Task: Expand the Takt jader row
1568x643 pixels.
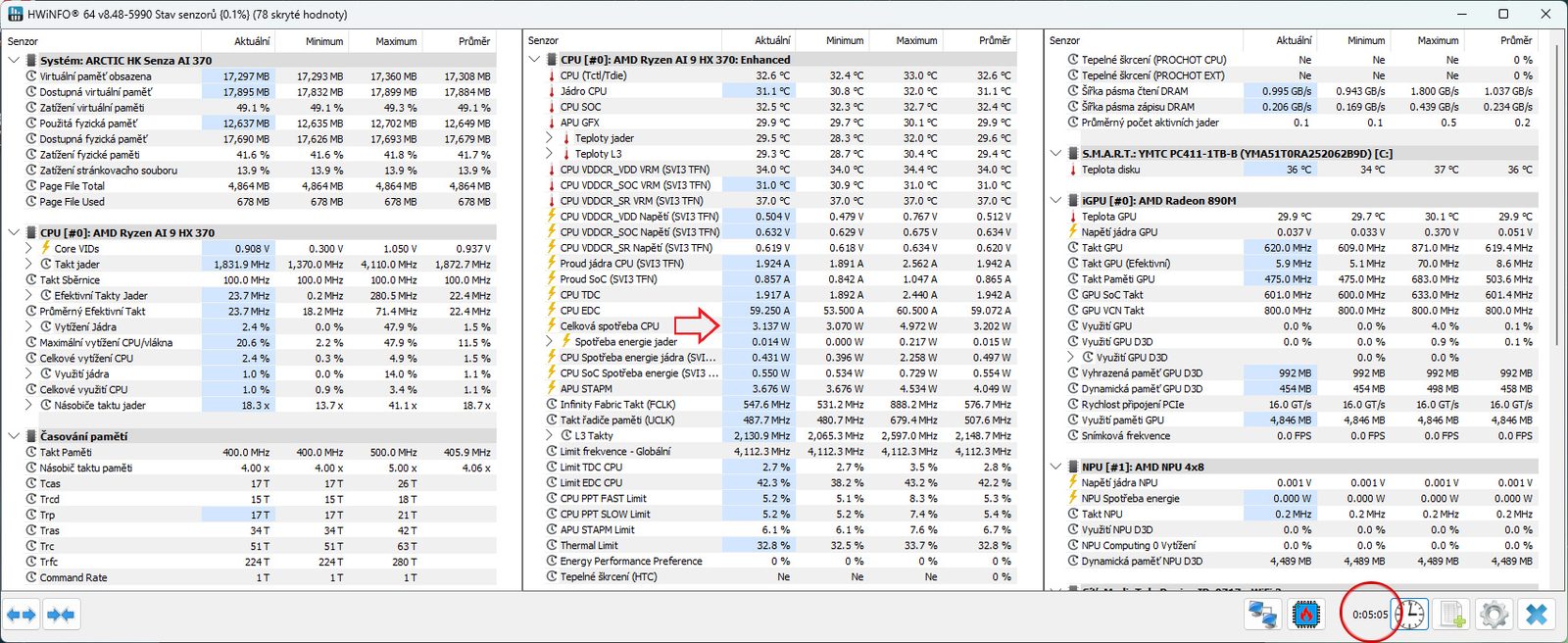Action: [28, 265]
